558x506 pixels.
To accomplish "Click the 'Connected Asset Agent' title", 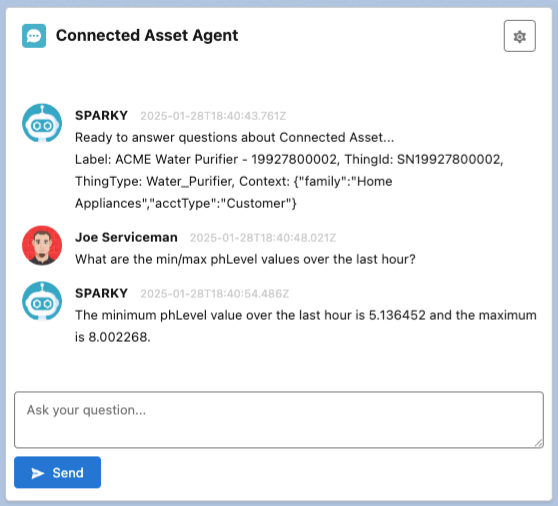I will click(147, 36).
